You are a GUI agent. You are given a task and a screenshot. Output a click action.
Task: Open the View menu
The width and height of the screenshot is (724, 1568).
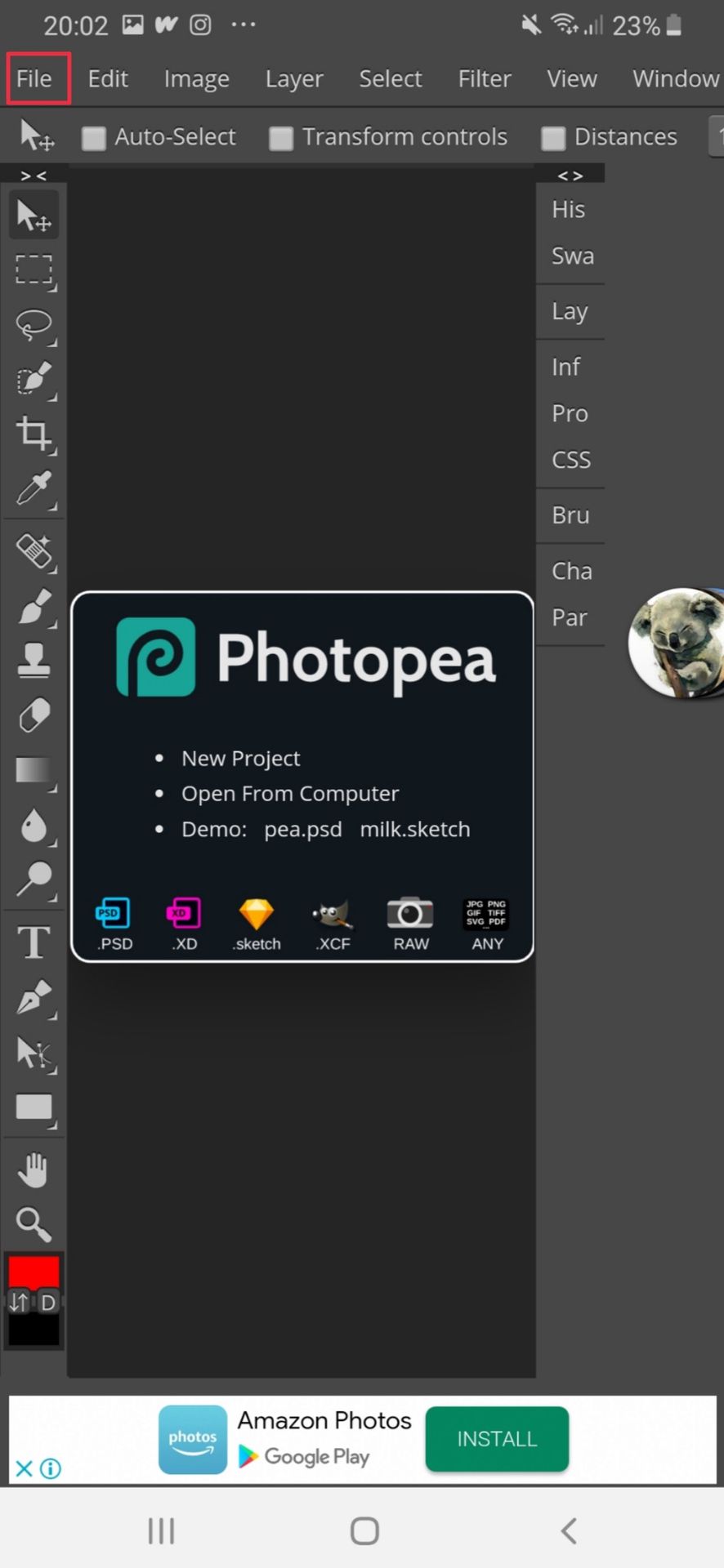point(572,78)
